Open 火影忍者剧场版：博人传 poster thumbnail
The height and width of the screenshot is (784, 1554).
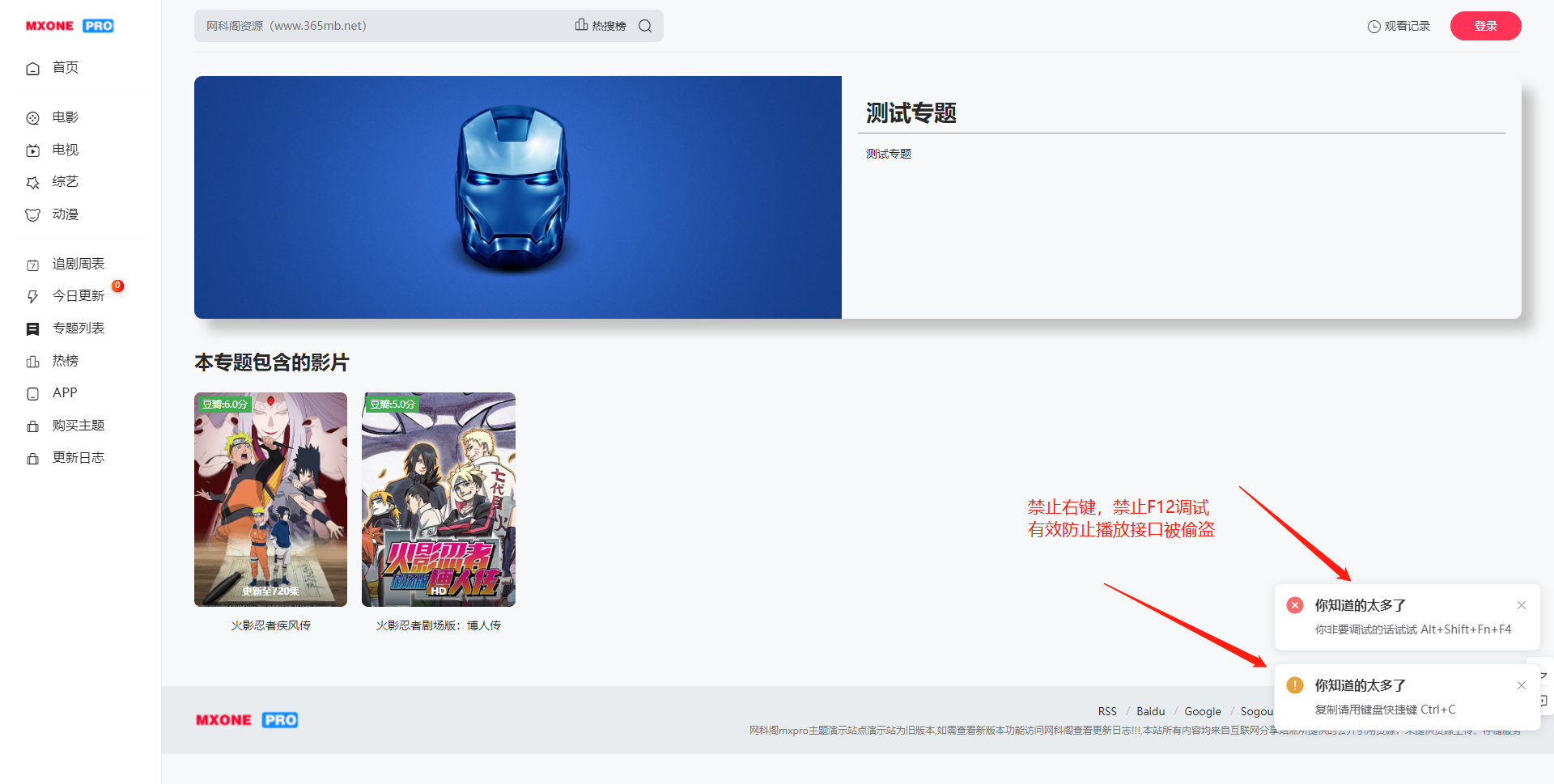[x=439, y=499]
